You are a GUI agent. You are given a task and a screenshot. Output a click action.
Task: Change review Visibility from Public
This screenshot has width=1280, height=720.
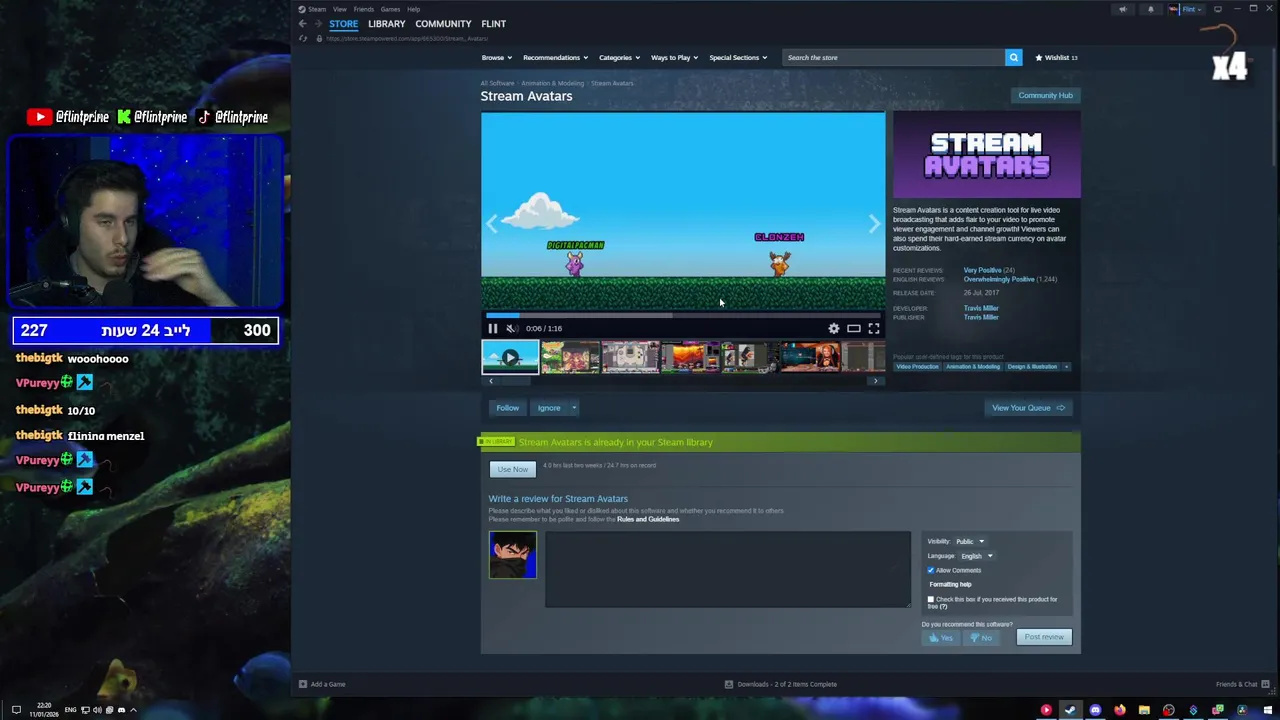click(970, 541)
